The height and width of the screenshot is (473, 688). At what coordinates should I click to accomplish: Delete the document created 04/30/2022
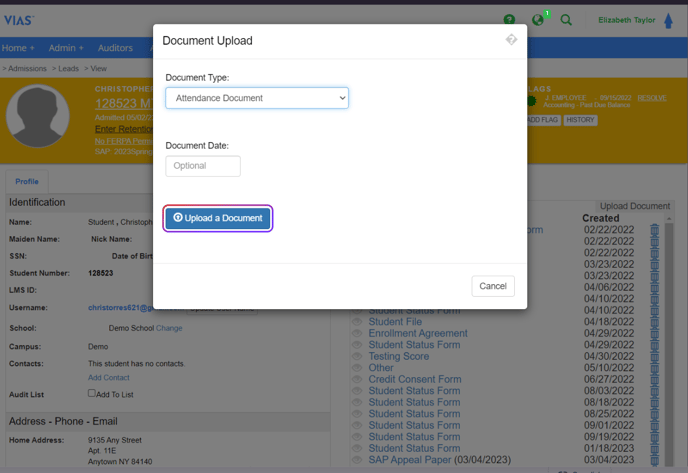[654, 356]
